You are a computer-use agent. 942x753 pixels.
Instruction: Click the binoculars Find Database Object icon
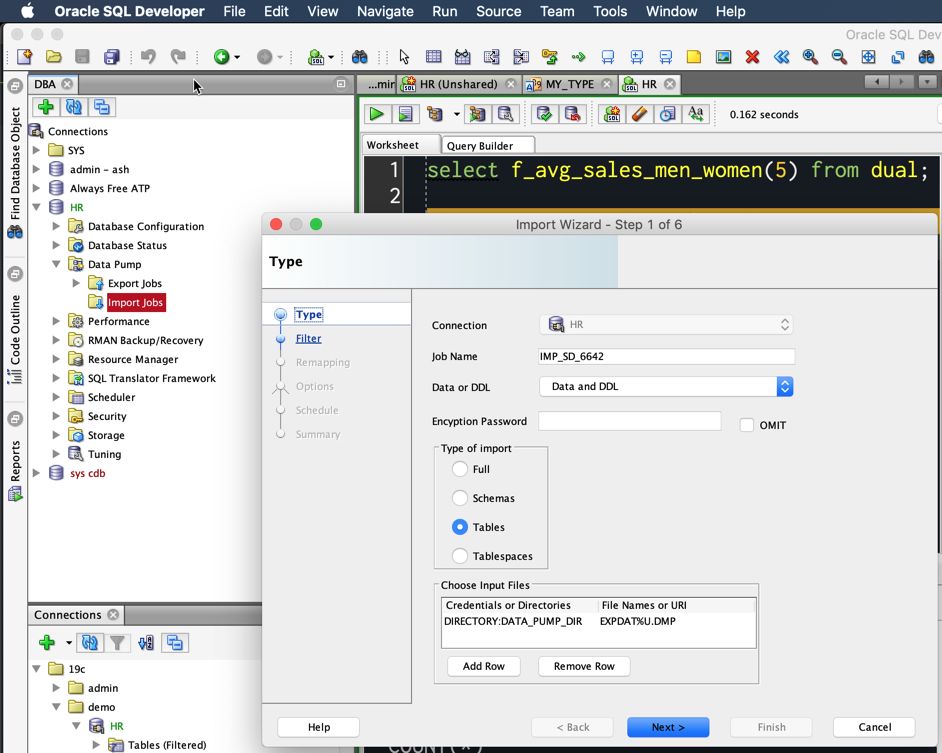pos(15,231)
